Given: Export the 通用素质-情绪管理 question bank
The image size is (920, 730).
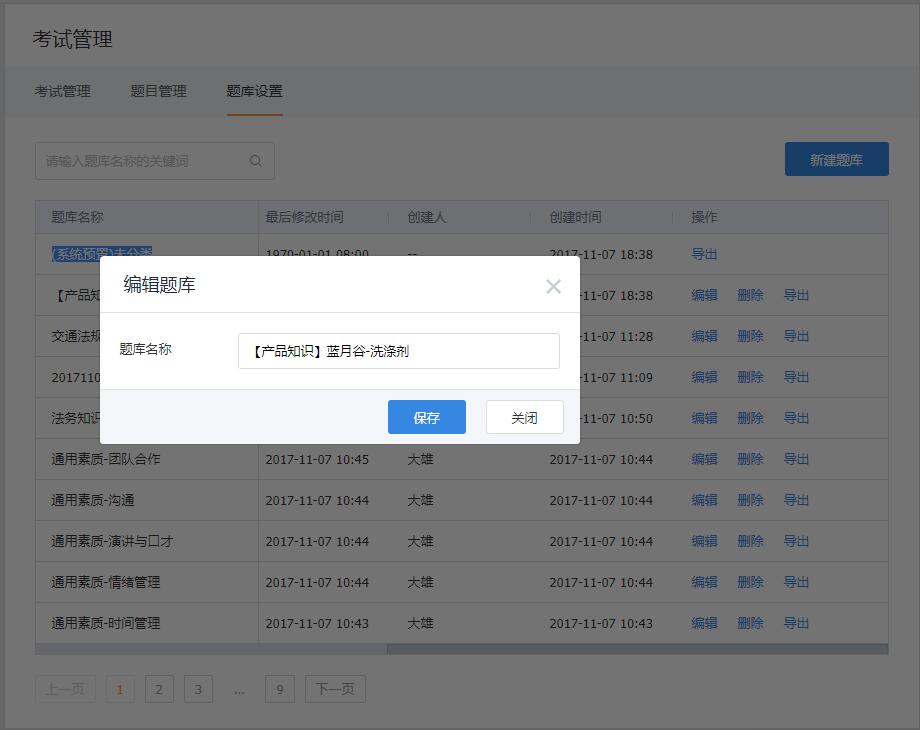Looking at the screenshot, I should [x=796, y=582].
